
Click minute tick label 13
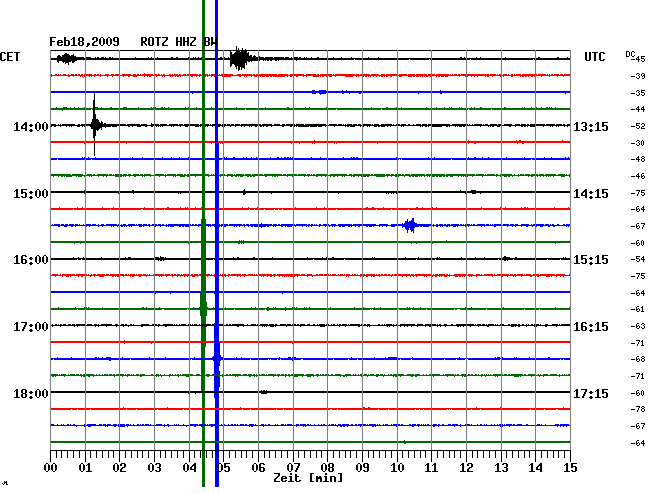pos(501,468)
